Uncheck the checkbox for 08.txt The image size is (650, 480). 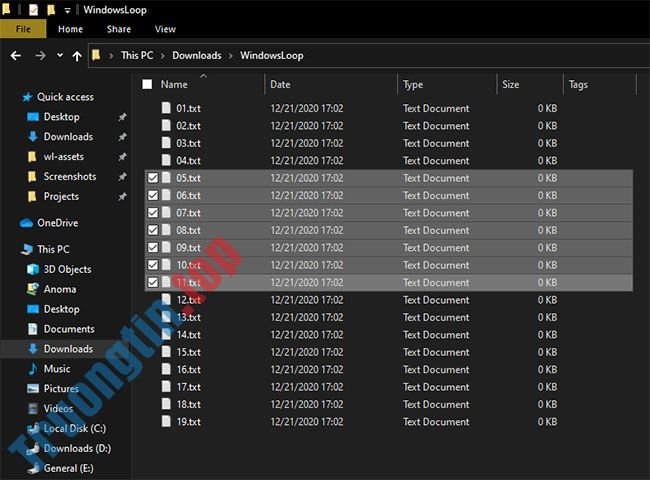[153, 230]
